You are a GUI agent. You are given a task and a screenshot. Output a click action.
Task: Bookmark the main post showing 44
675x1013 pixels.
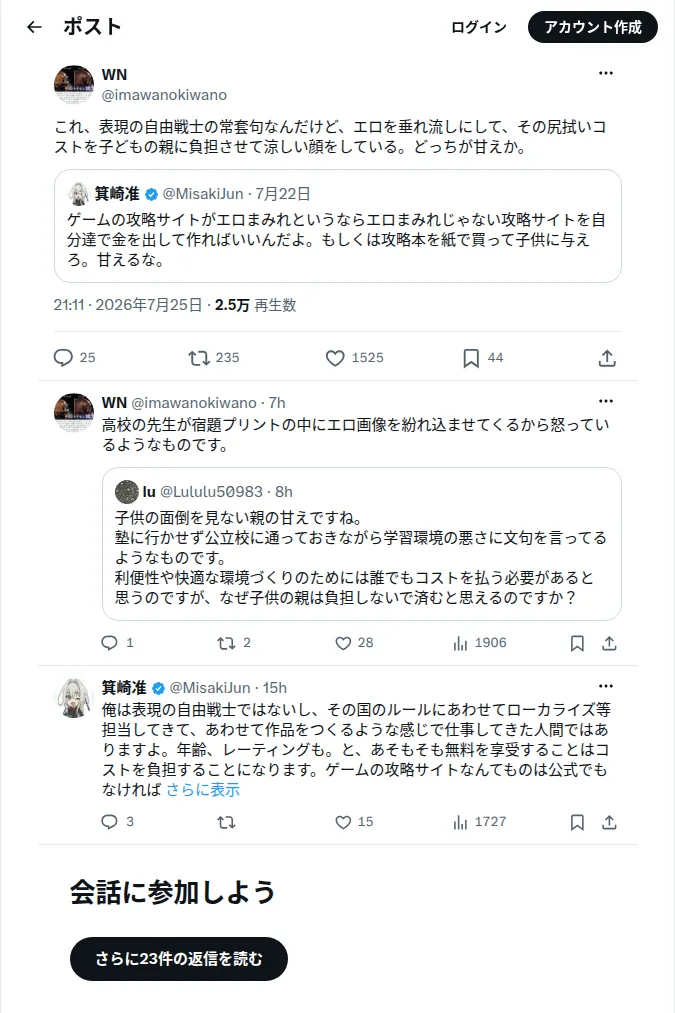[x=471, y=357]
